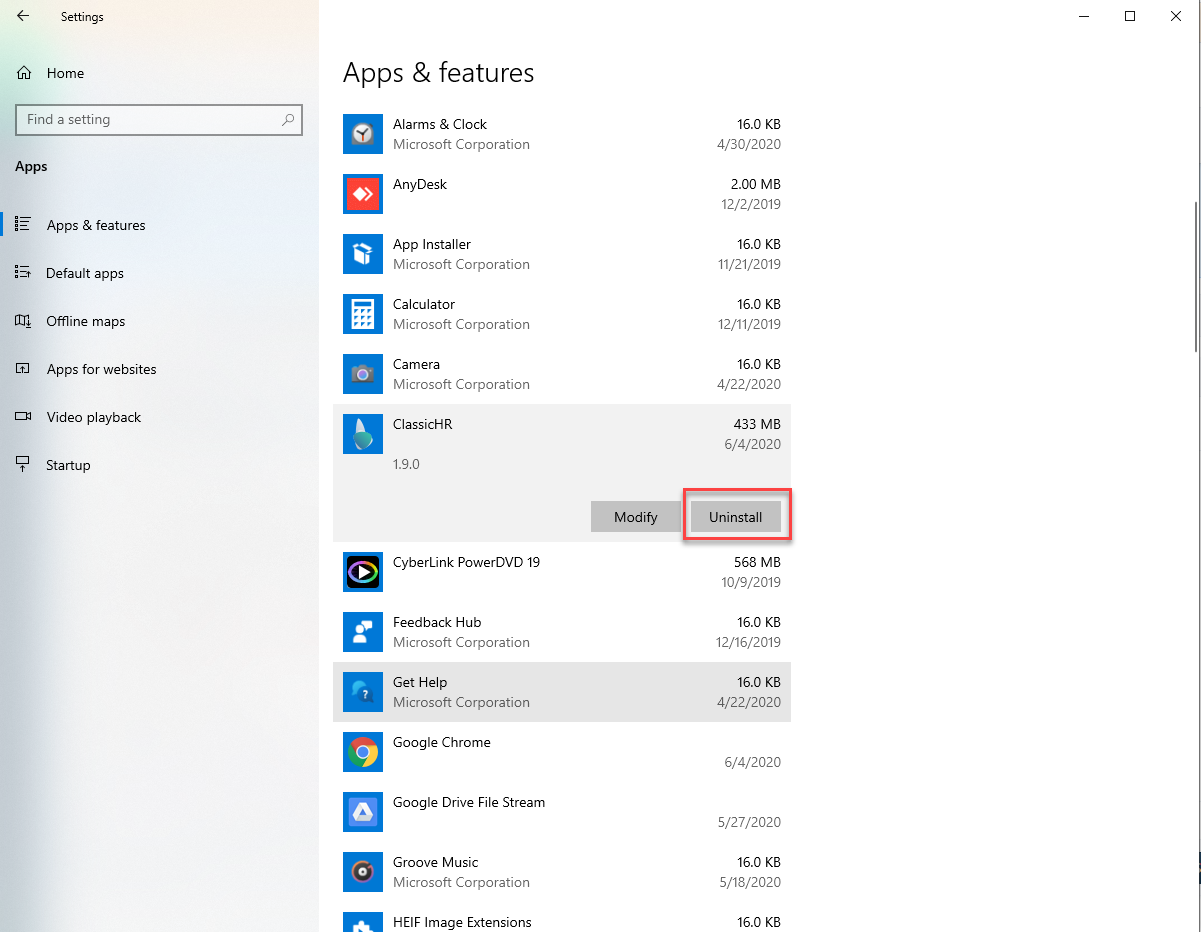The height and width of the screenshot is (932, 1201).
Task: Click the Get Help app icon
Action: 363,692
